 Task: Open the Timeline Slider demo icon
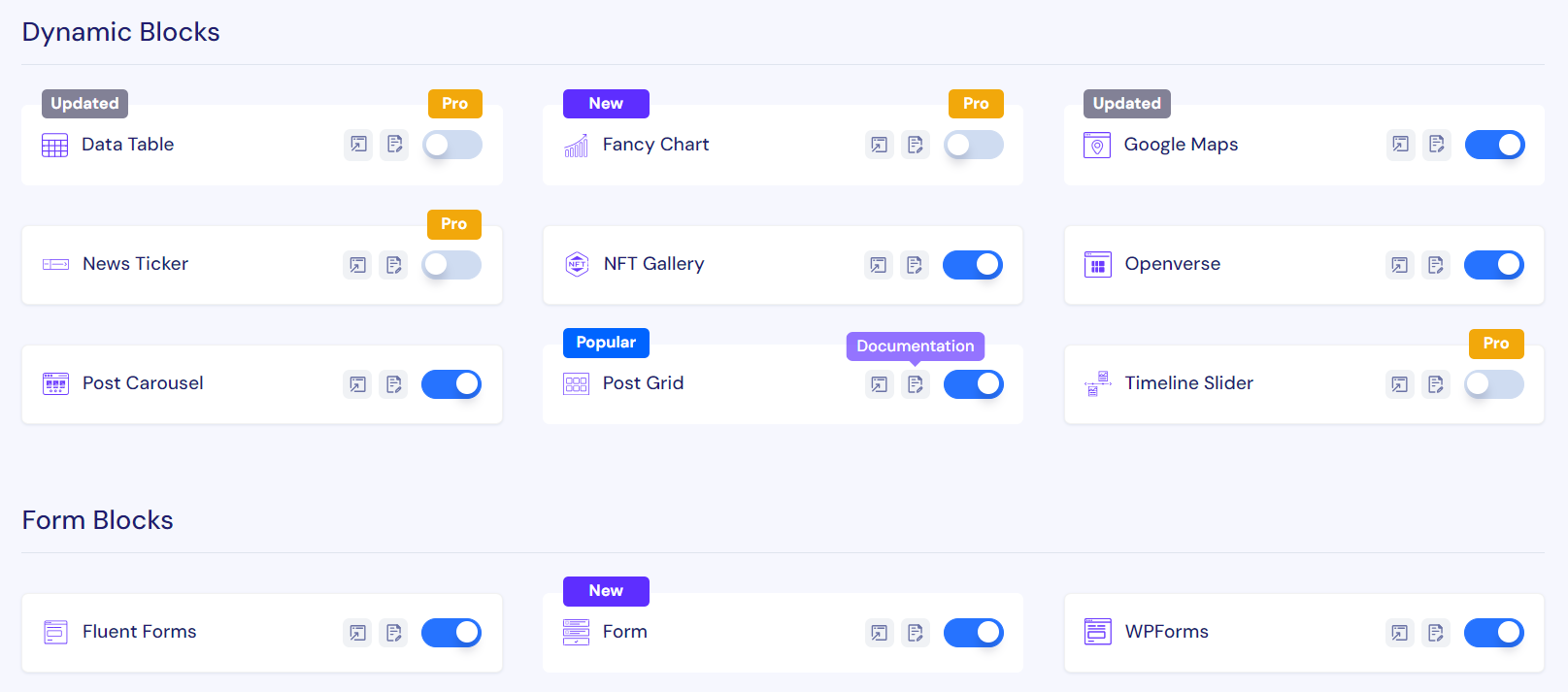click(x=1399, y=384)
